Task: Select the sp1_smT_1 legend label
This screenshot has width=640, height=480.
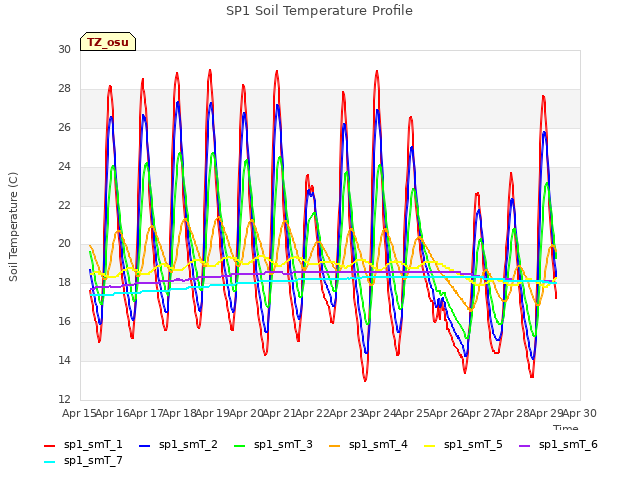Action: click(x=93, y=445)
